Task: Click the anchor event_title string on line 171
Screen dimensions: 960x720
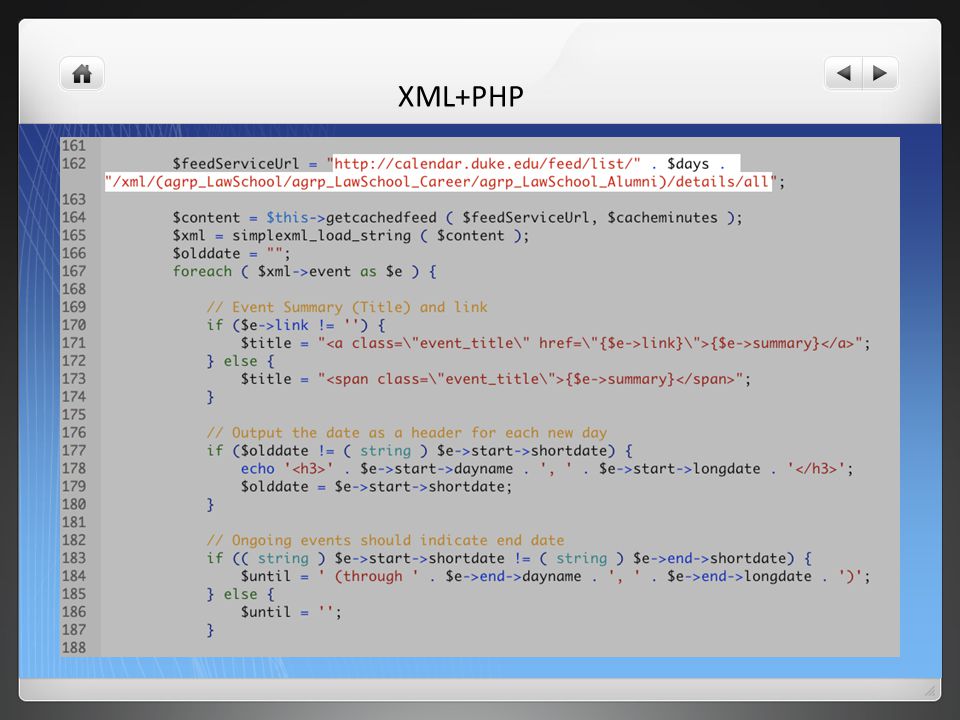Action: point(590,343)
